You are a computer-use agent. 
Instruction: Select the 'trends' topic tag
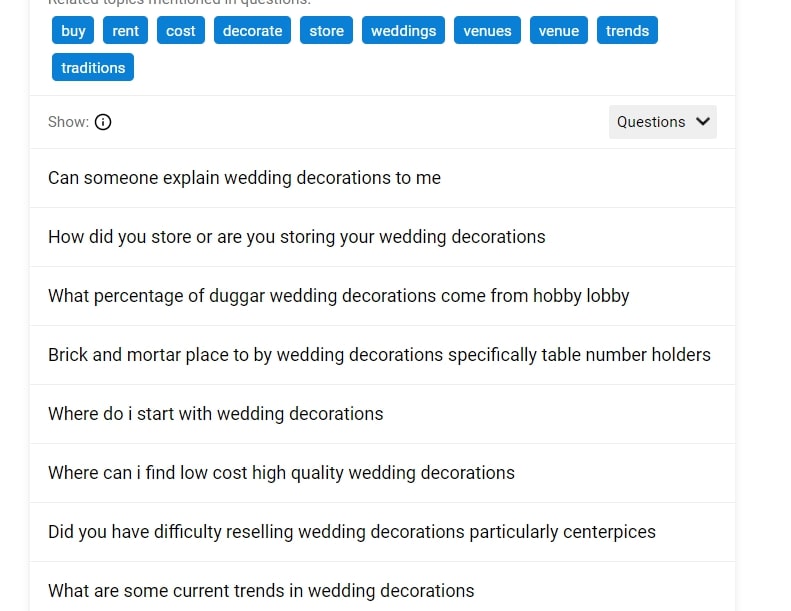pyautogui.click(x=627, y=30)
